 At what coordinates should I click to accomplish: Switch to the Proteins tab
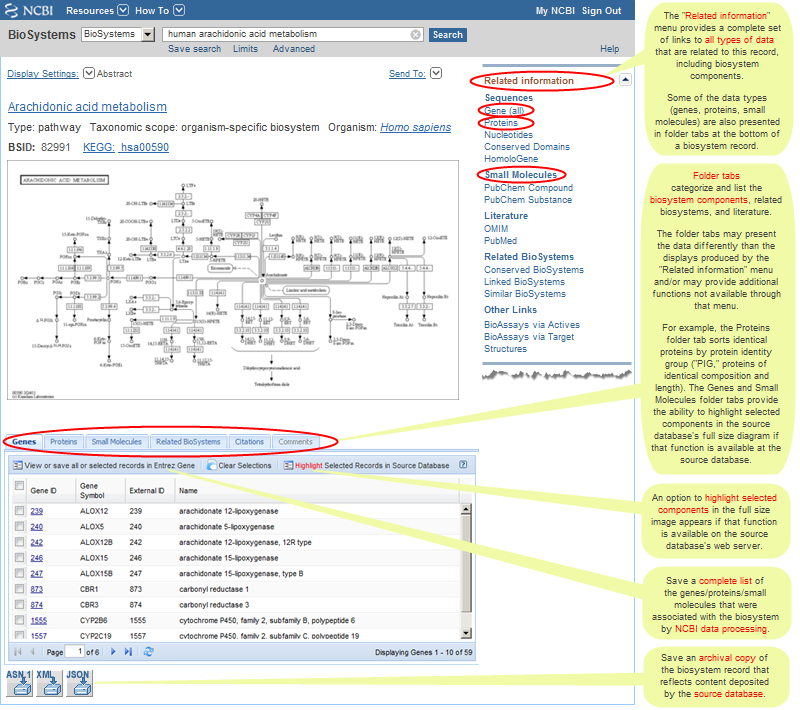(63, 442)
